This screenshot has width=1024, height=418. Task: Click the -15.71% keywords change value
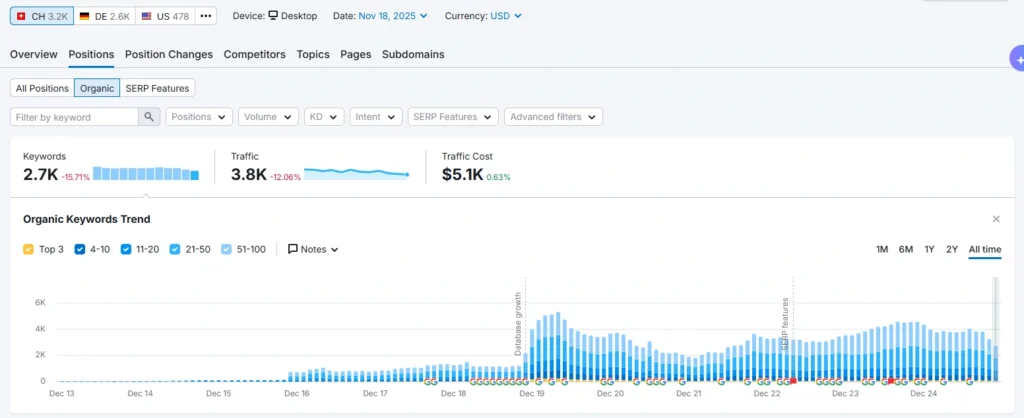click(x=75, y=177)
